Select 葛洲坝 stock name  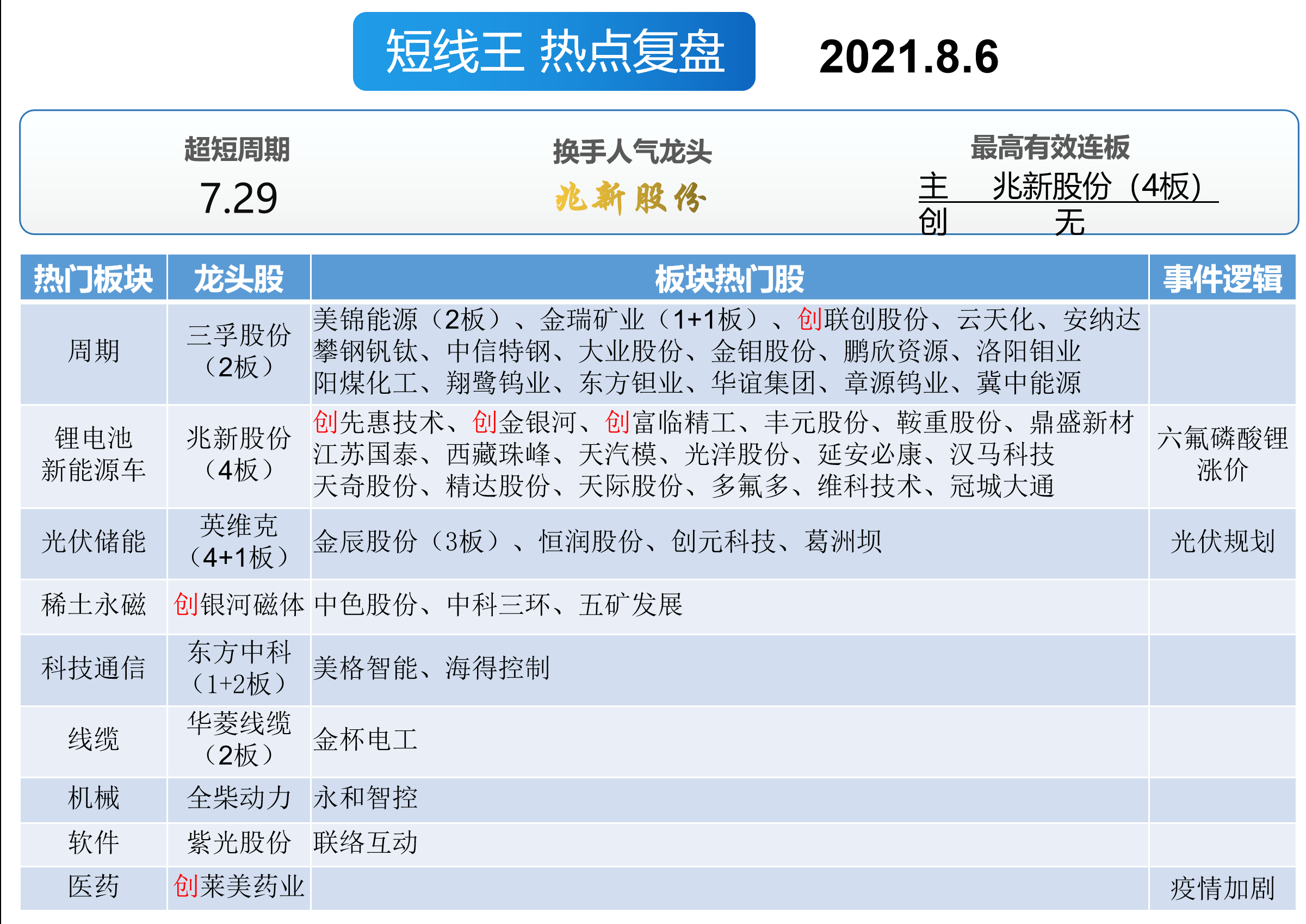843,542
